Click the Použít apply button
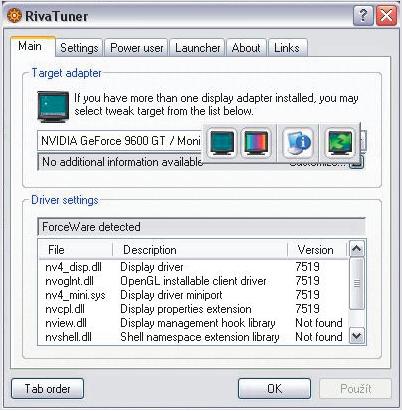This screenshot has height=411, width=402. point(355,388)
